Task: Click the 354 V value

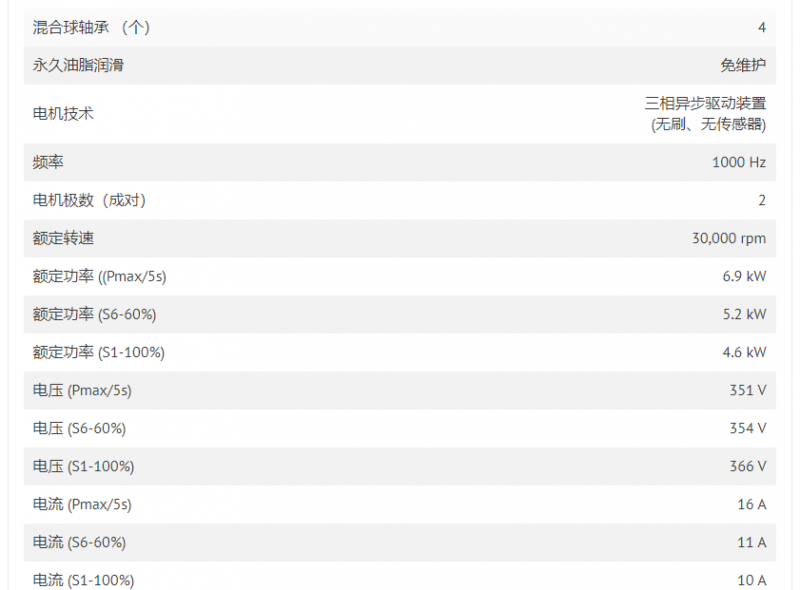Action: click(x=748, y=428)
